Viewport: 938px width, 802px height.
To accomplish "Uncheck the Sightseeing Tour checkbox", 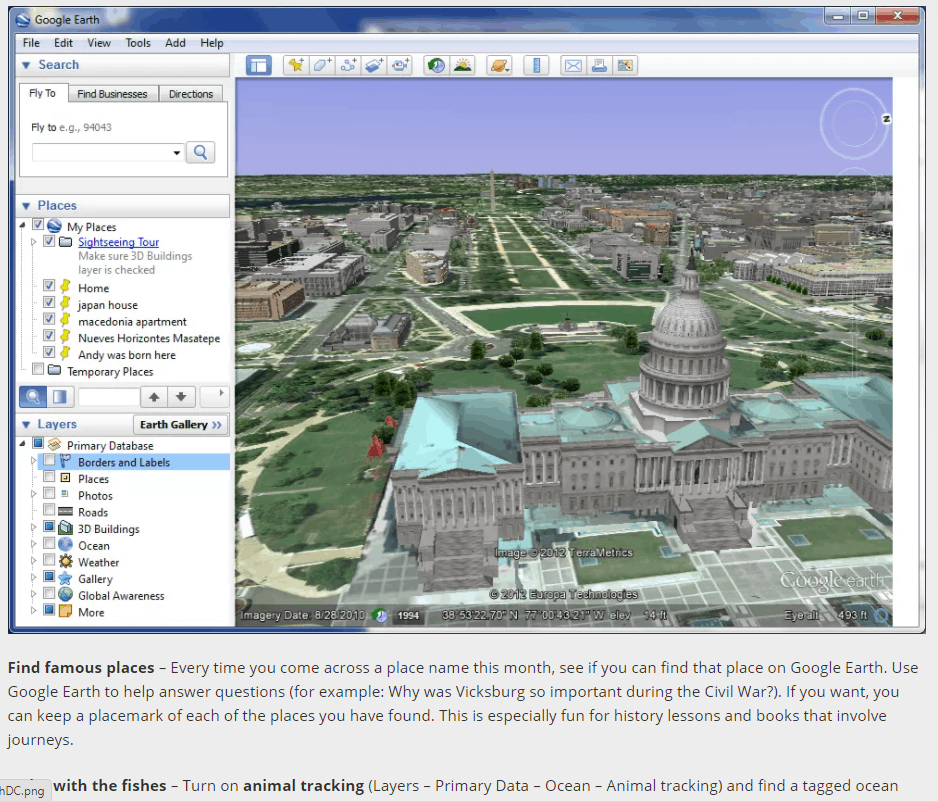I will click(x=49, y=241).
